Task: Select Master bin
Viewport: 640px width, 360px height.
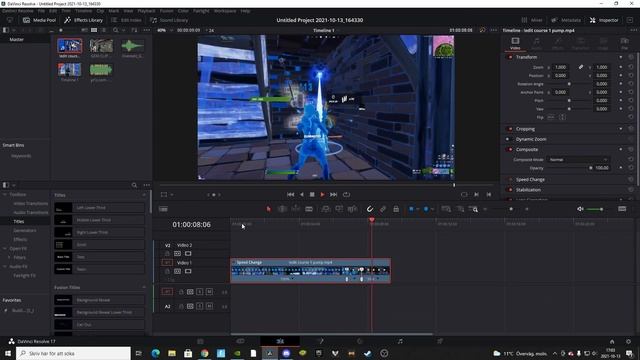Action: pyautogui.click(x=17, y=40)
